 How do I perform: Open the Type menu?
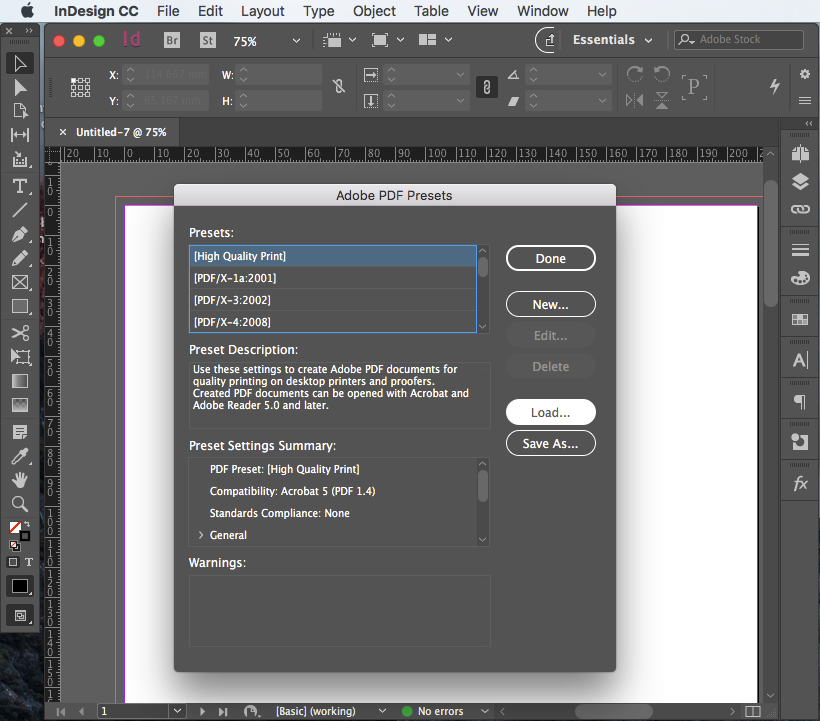tap(318, 11)
